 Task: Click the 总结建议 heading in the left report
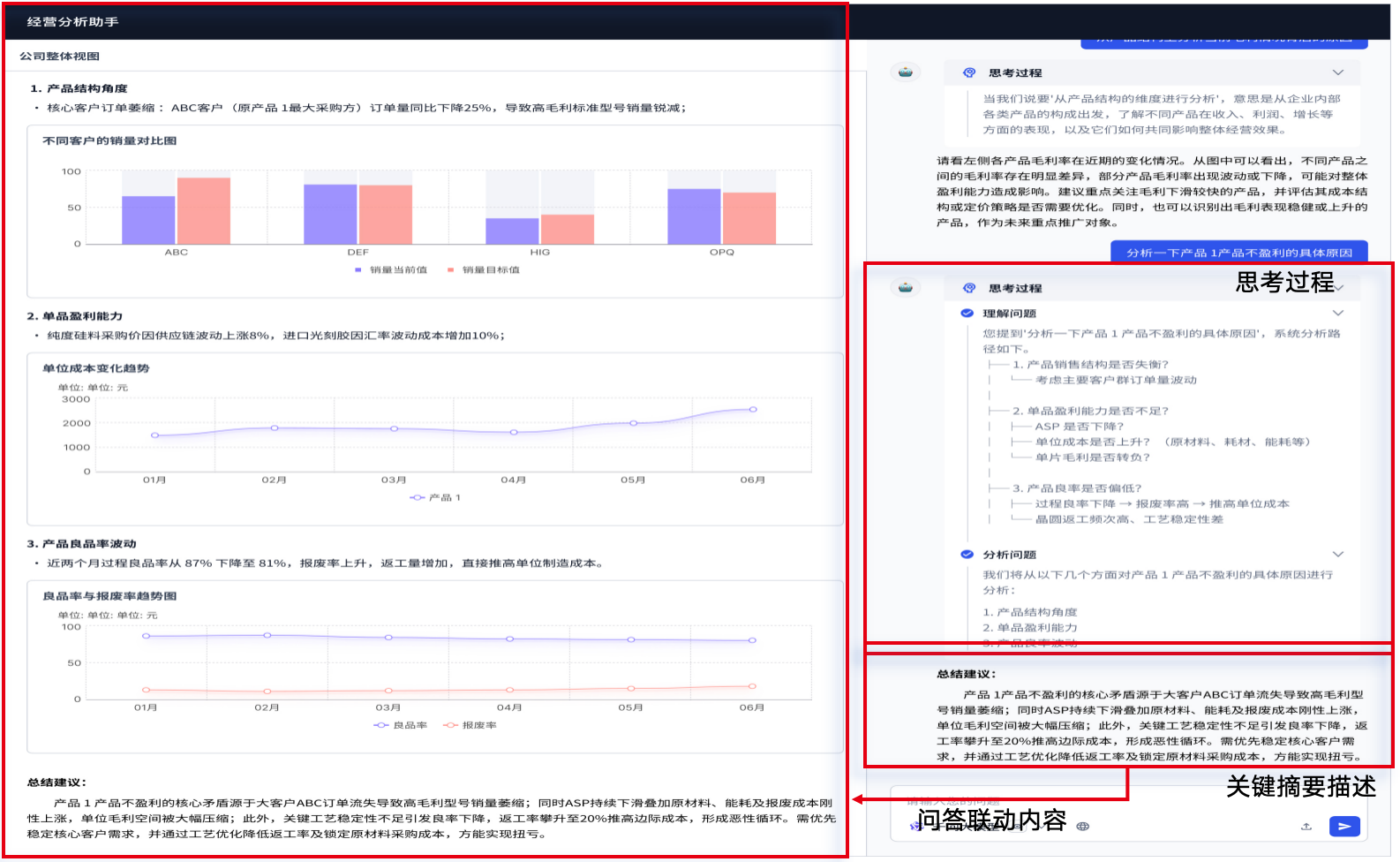[x=56, y=783]
